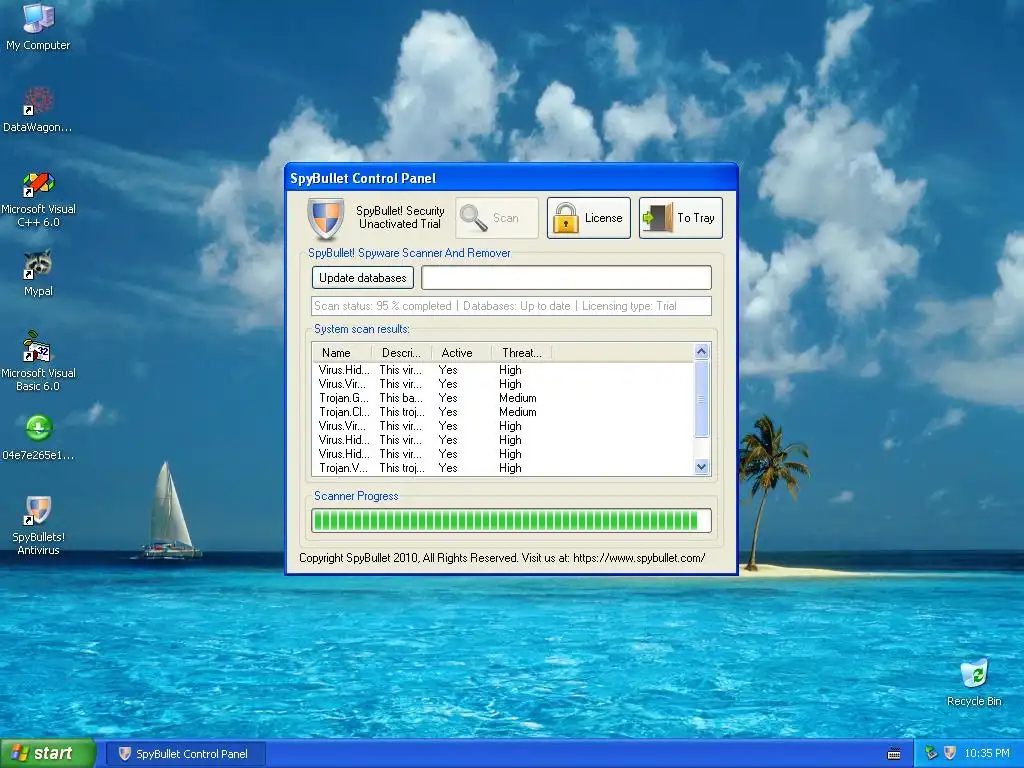Click the empty field beside Update databases
1024x768 pixels.
566,278
